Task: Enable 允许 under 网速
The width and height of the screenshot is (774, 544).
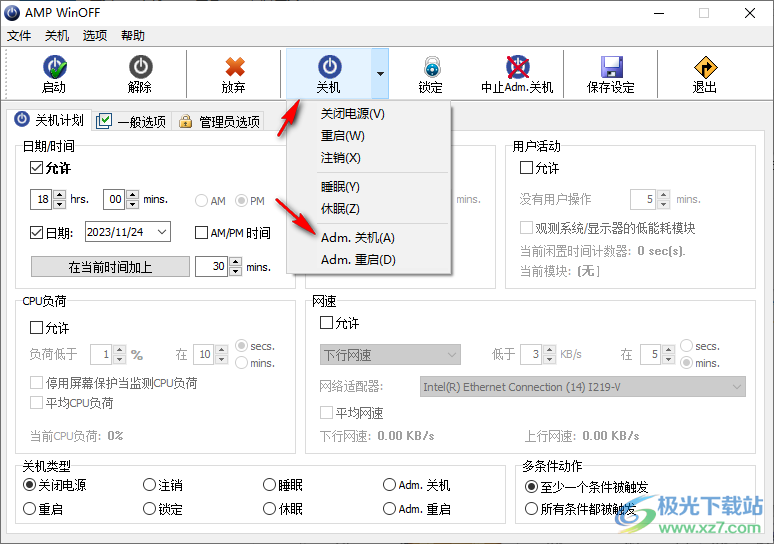Action: tap(326, 323)
